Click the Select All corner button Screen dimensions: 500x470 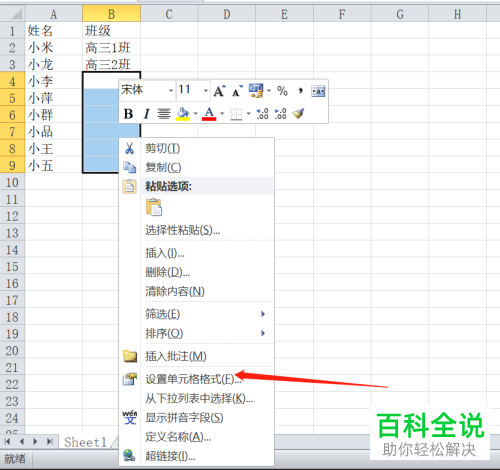coord(12,14)
